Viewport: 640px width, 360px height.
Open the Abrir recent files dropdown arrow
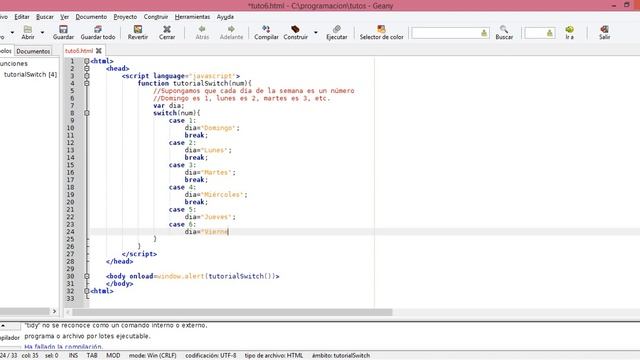(42, 32)
